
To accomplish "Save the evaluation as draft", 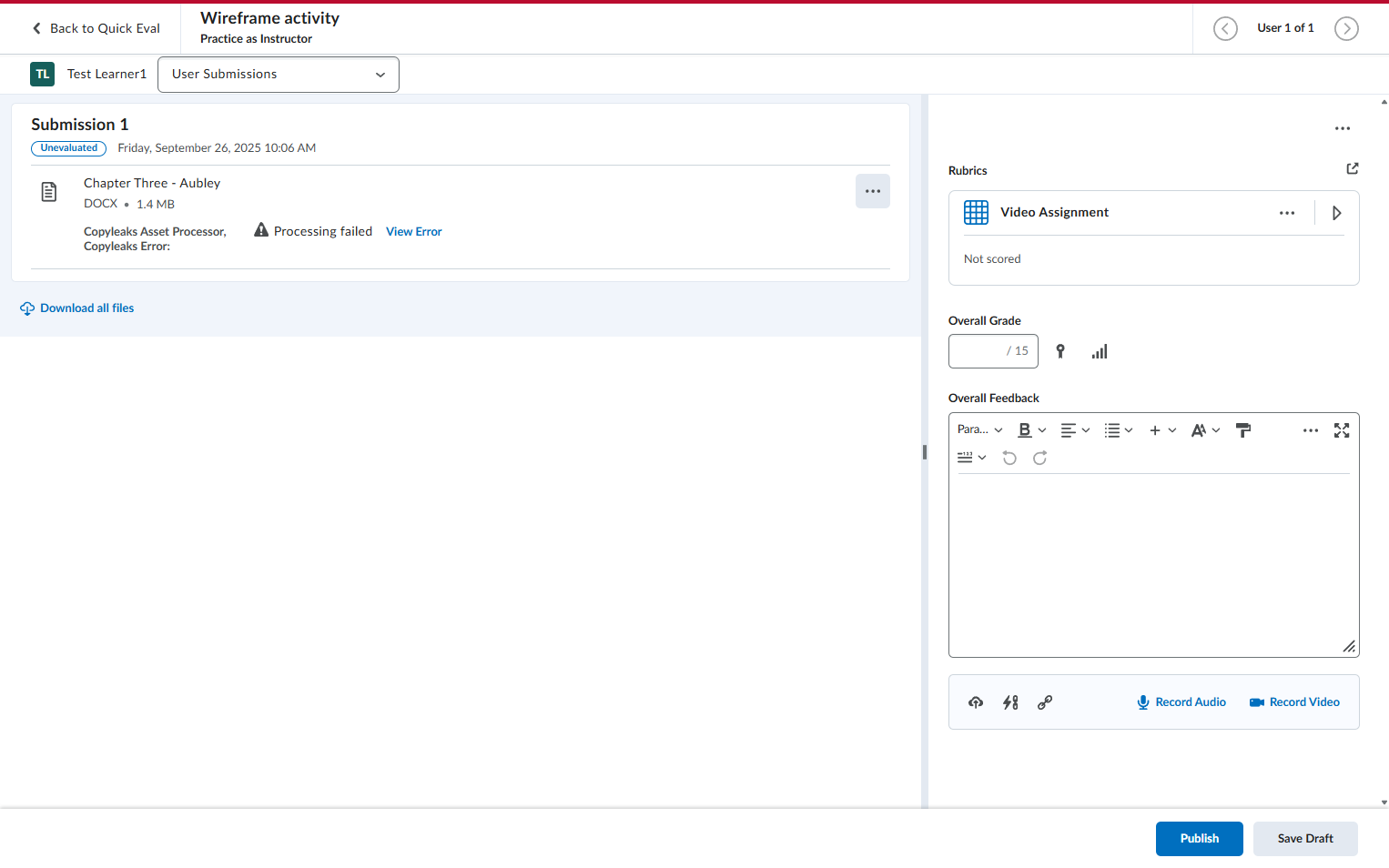I will click(x=1305, y=839).
